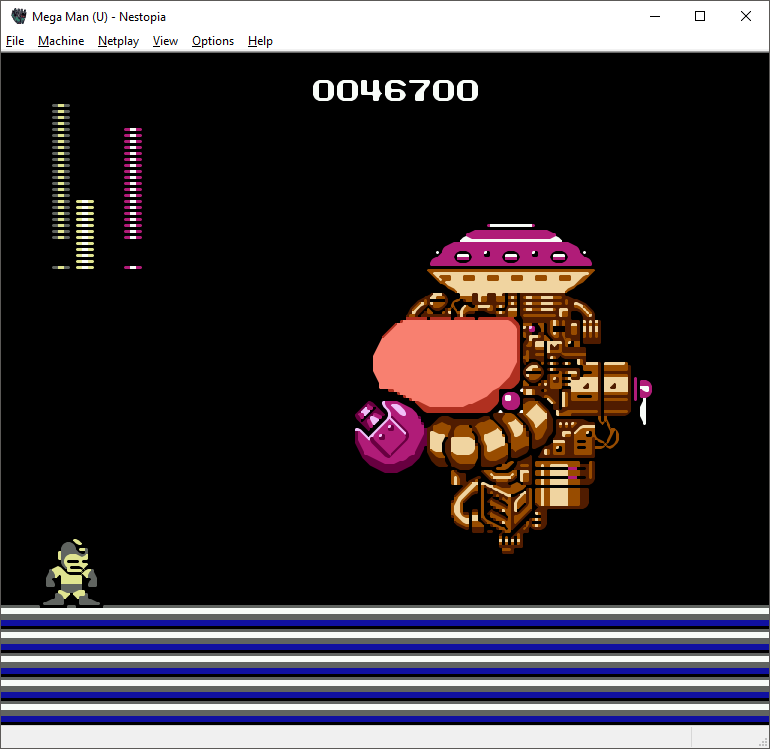770x749 pixels.
Task: Open the File menu
Action: pyautogui.click(x=15, y=41)
